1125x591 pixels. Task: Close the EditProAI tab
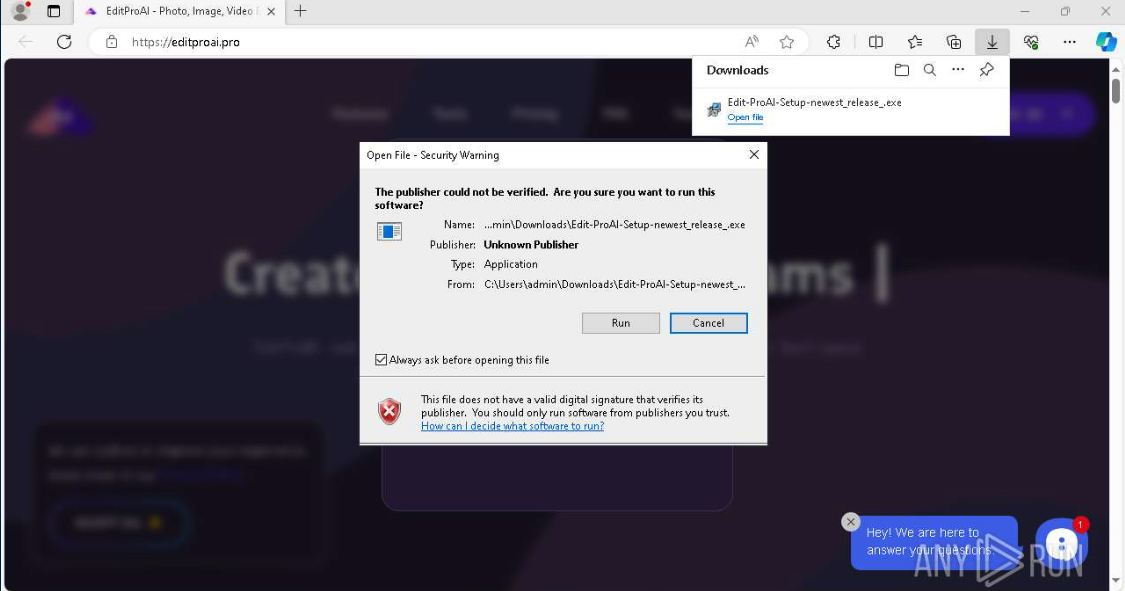click(x=270, y=11)
